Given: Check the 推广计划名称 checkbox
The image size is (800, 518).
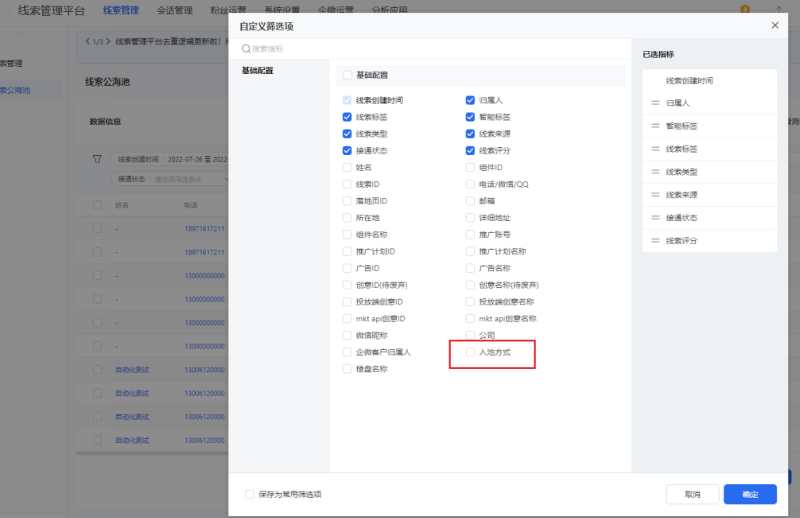Looking at the screenshot, I should 470,252.
